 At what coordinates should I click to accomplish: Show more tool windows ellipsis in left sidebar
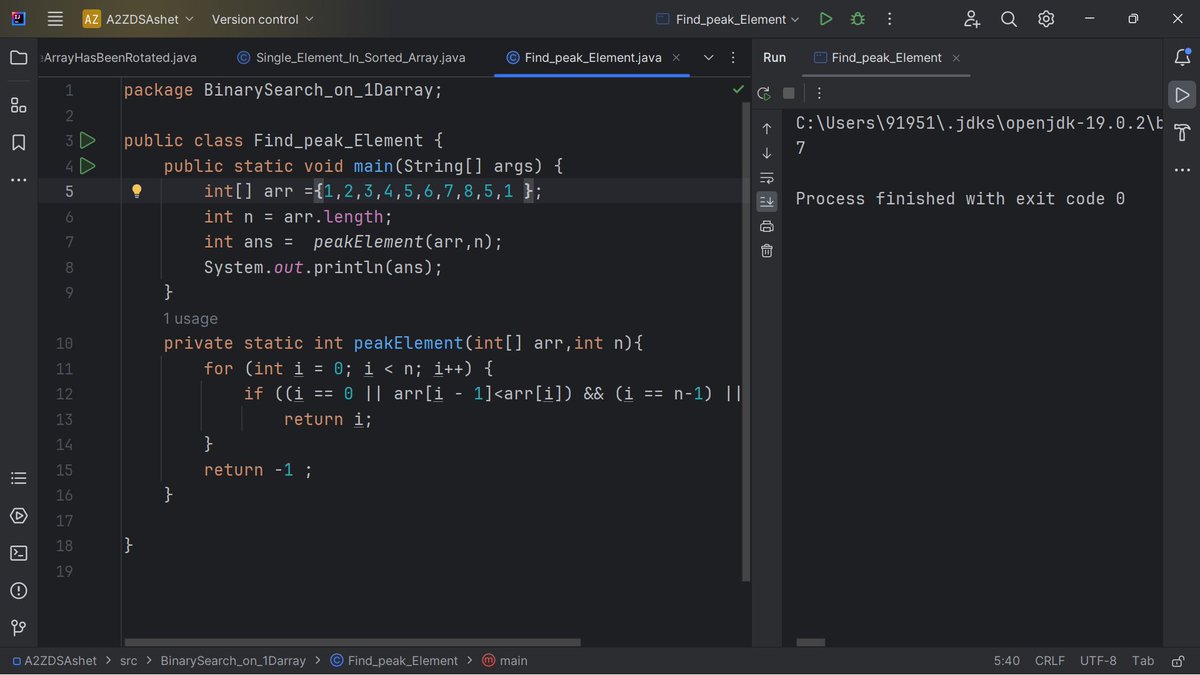tap(18, 180)
